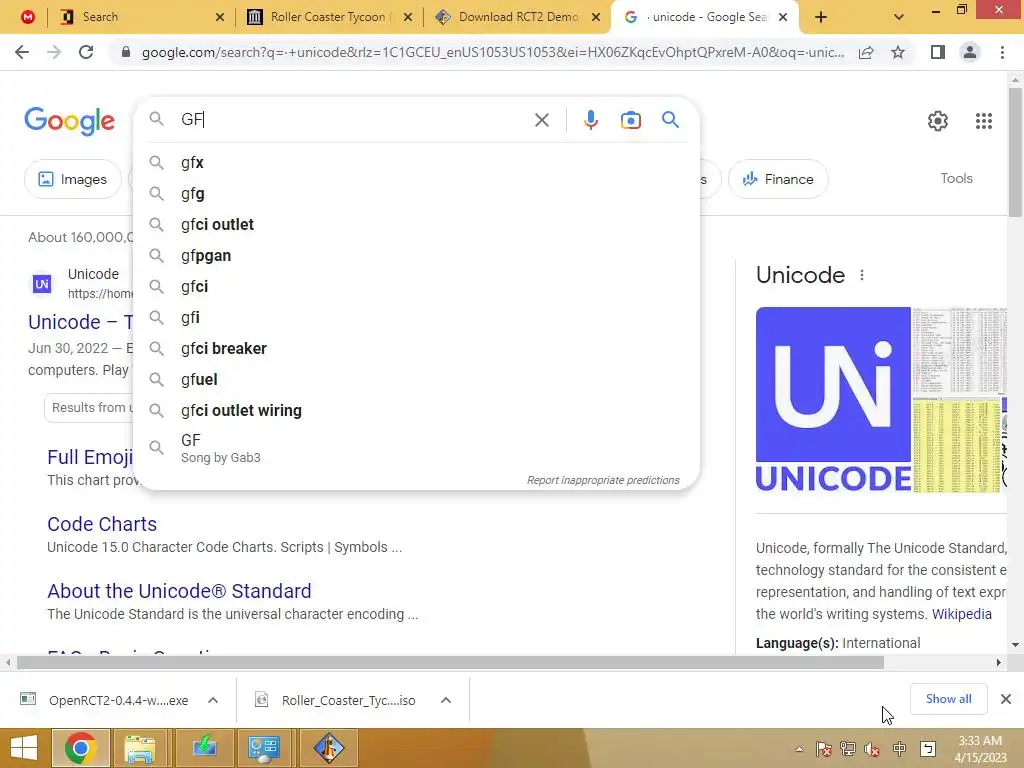Bookmark this page with star icon
Image resolution: width=1024 pixels, height=768 pixels.
(x=898, y=52)
